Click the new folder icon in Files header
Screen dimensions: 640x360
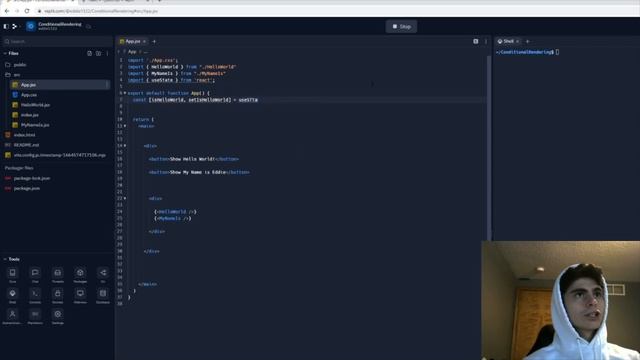coord(98,53)
